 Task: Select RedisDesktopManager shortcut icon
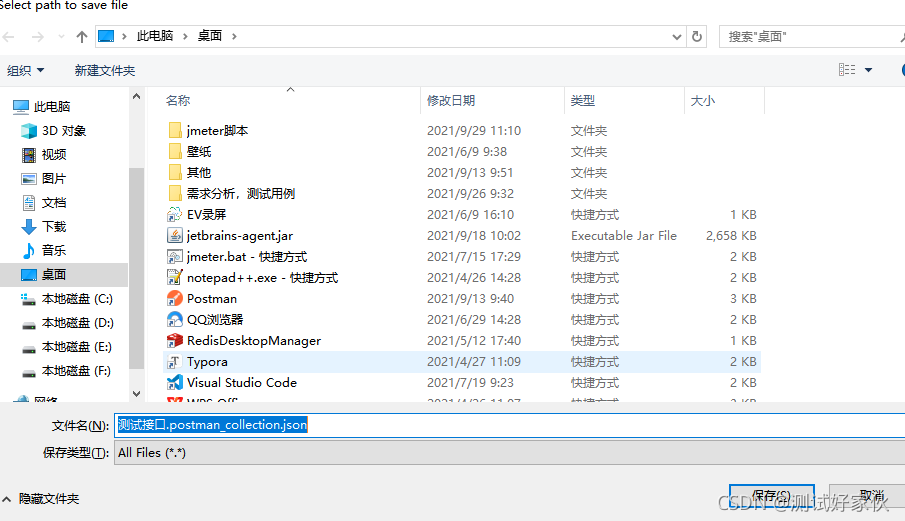point(174,341)
